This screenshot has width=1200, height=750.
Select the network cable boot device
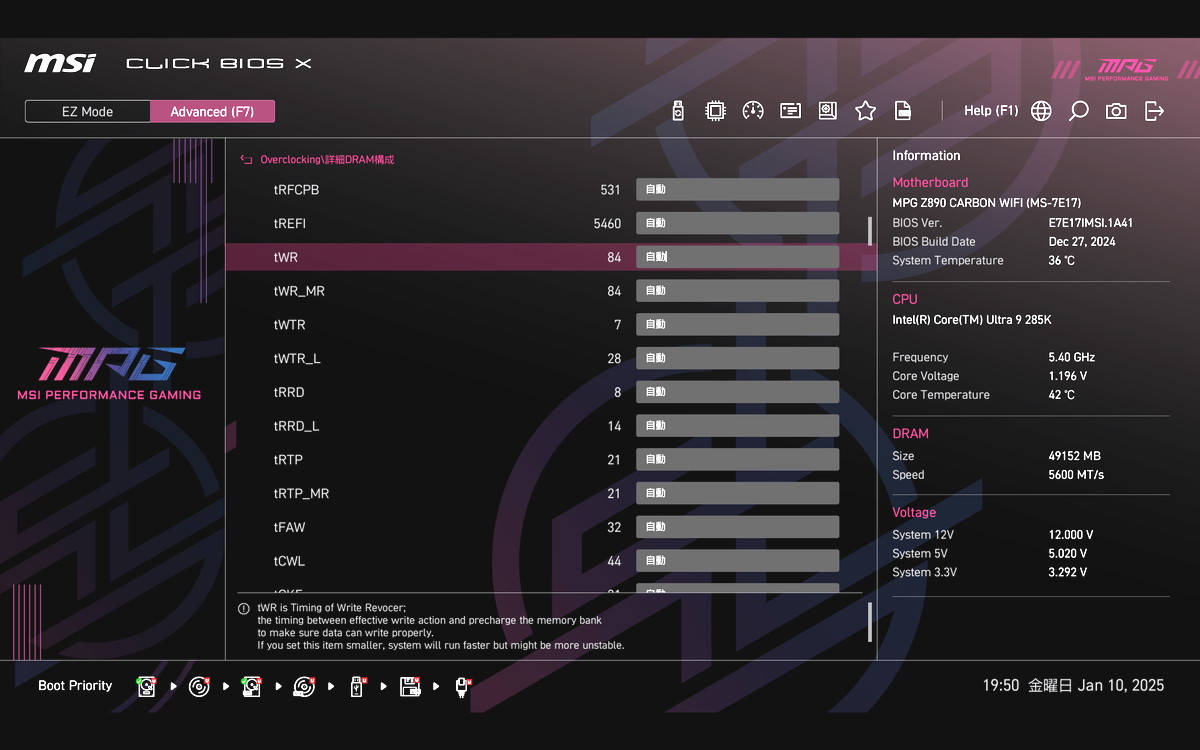462,686
